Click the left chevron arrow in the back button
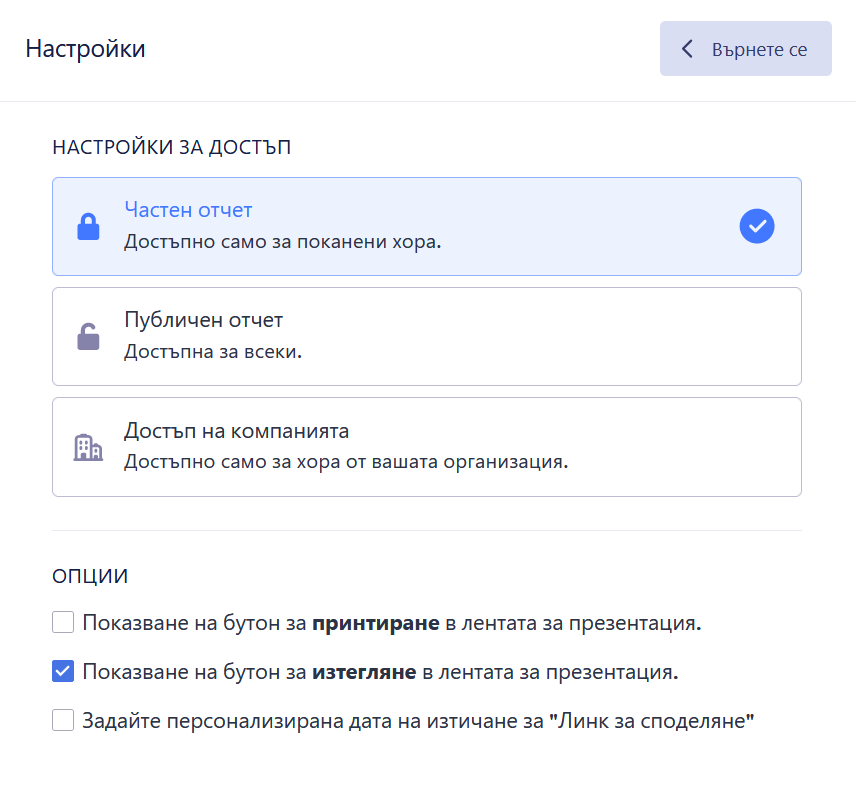856x785 pixels. tap(687, 49)
